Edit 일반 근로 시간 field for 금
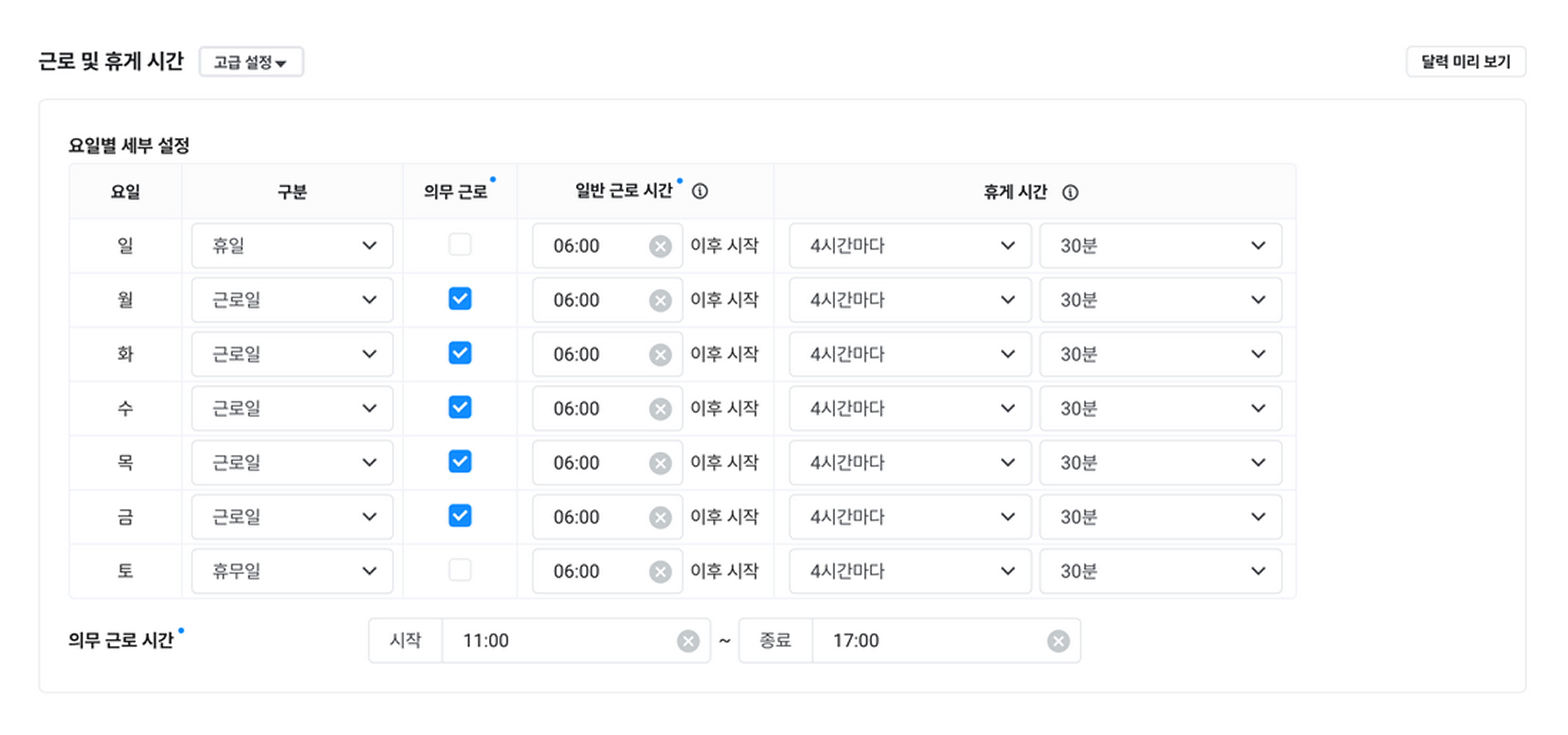Image resolution: width=1568 pixels, height=735 pixels. click(607, 516)
